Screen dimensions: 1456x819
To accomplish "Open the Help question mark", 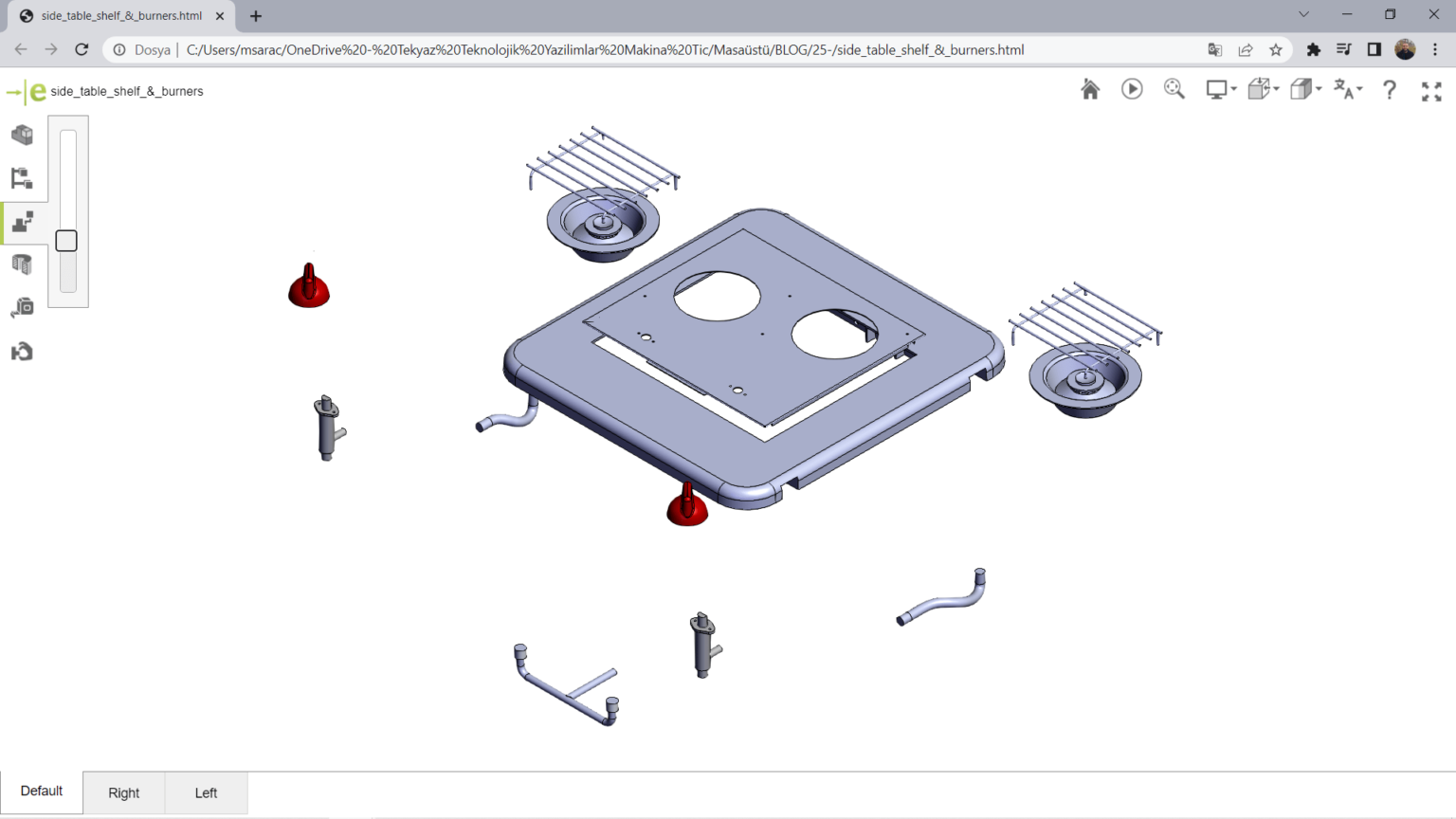I will click(x=1389, y=90).
